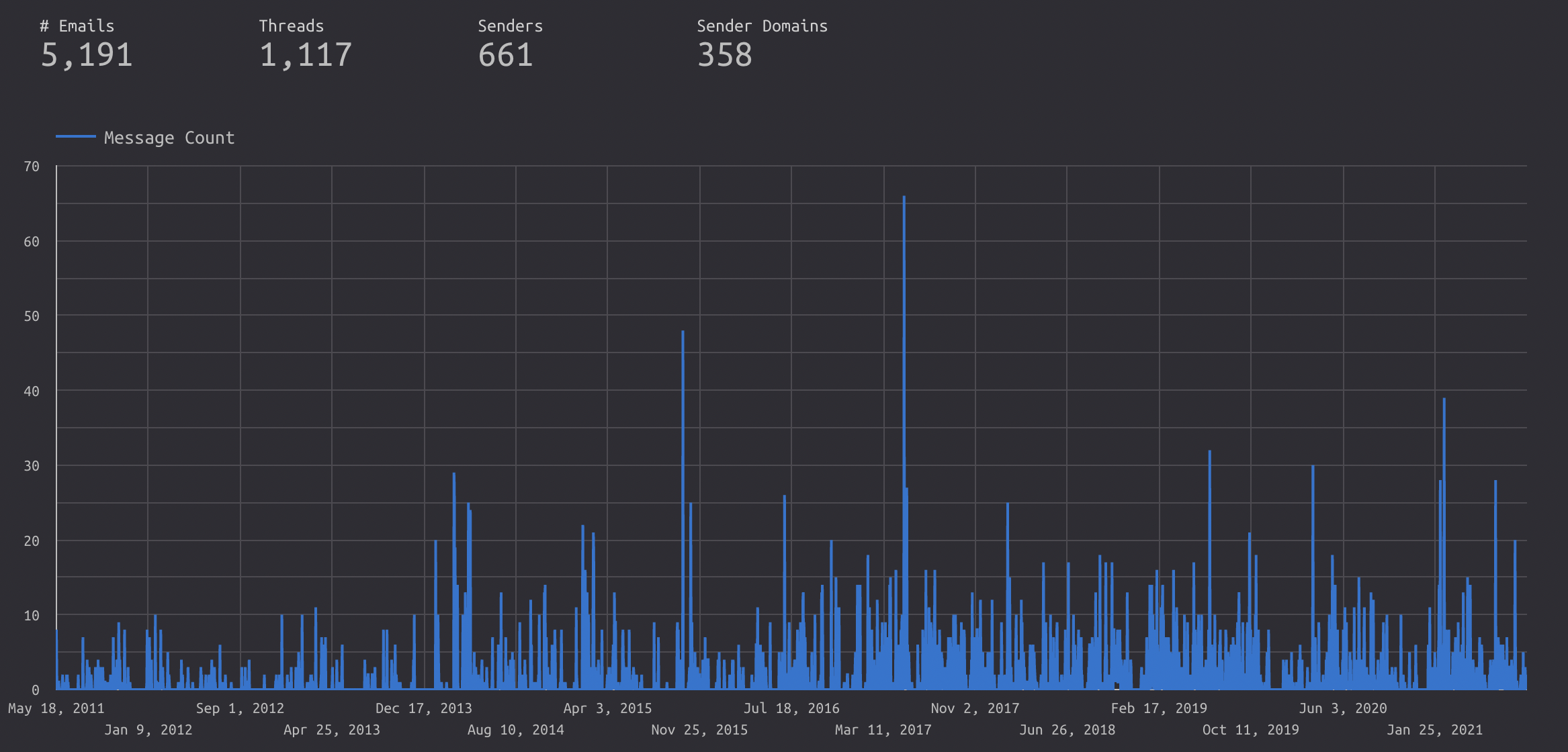
Task: Click the 29-message spike after Dec 17, 2013
Action: (454, 478)
